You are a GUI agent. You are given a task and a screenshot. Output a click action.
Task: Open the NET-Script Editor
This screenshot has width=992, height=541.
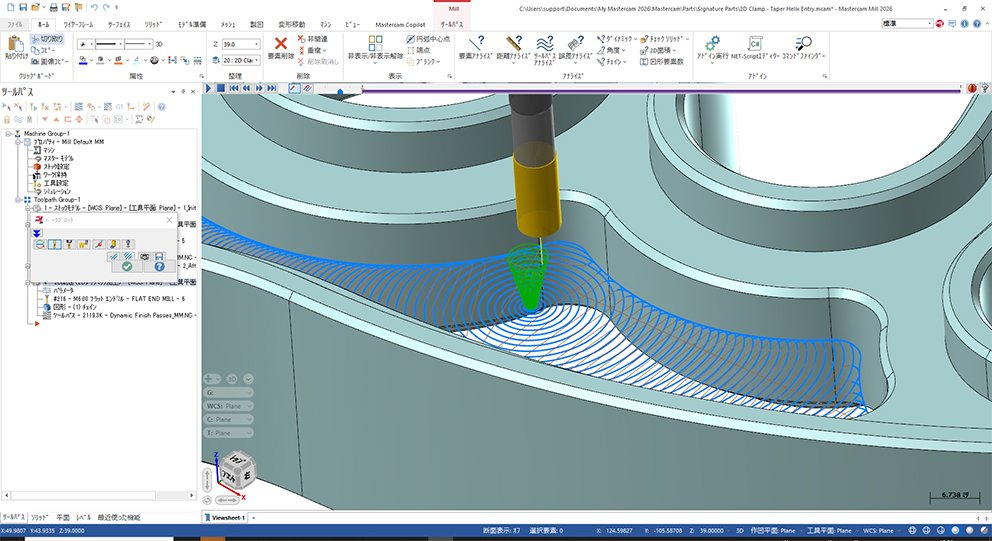coord(757,44)
